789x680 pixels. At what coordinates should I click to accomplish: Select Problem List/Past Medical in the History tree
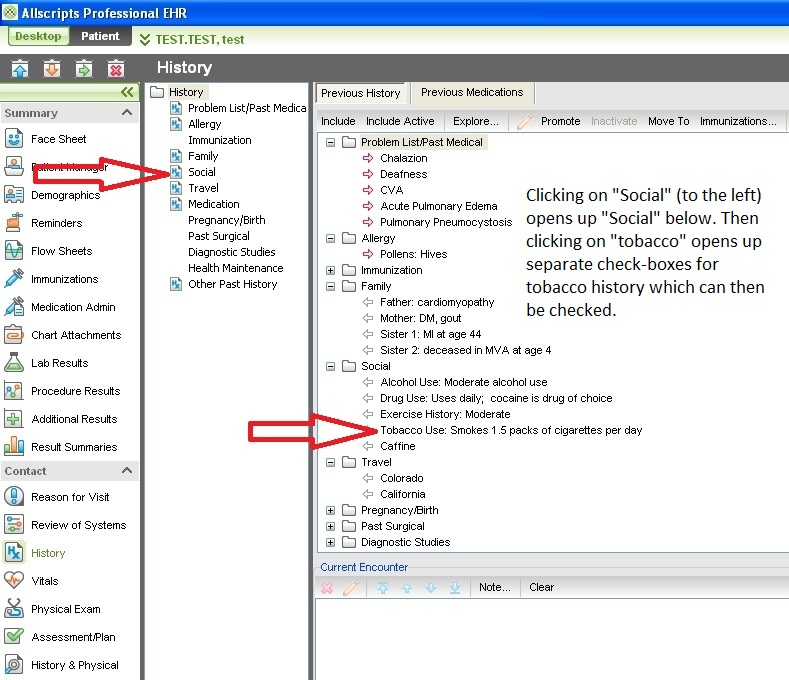click(x=247, y=108)
